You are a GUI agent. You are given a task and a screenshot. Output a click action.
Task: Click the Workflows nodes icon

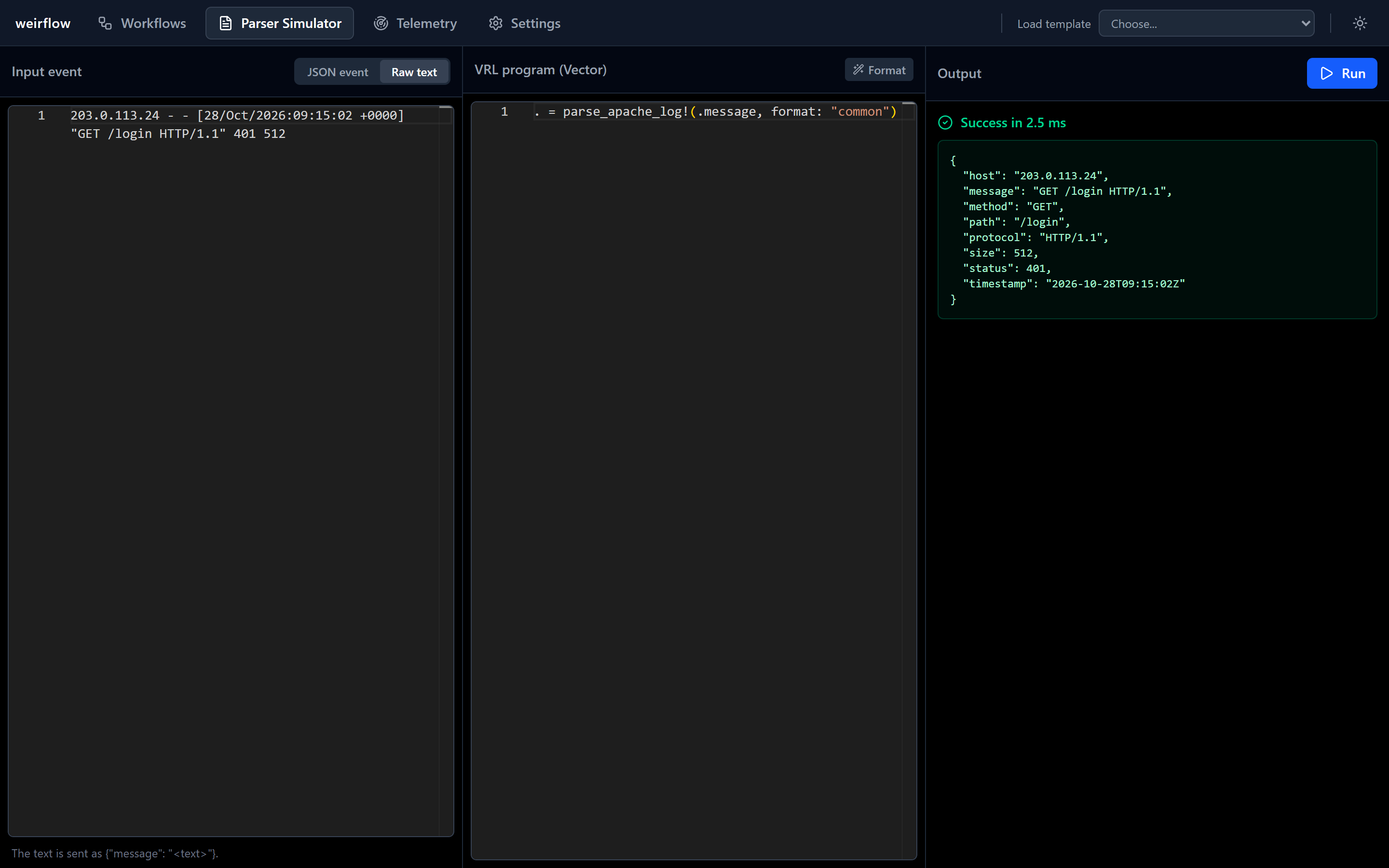tap(105, 23)
